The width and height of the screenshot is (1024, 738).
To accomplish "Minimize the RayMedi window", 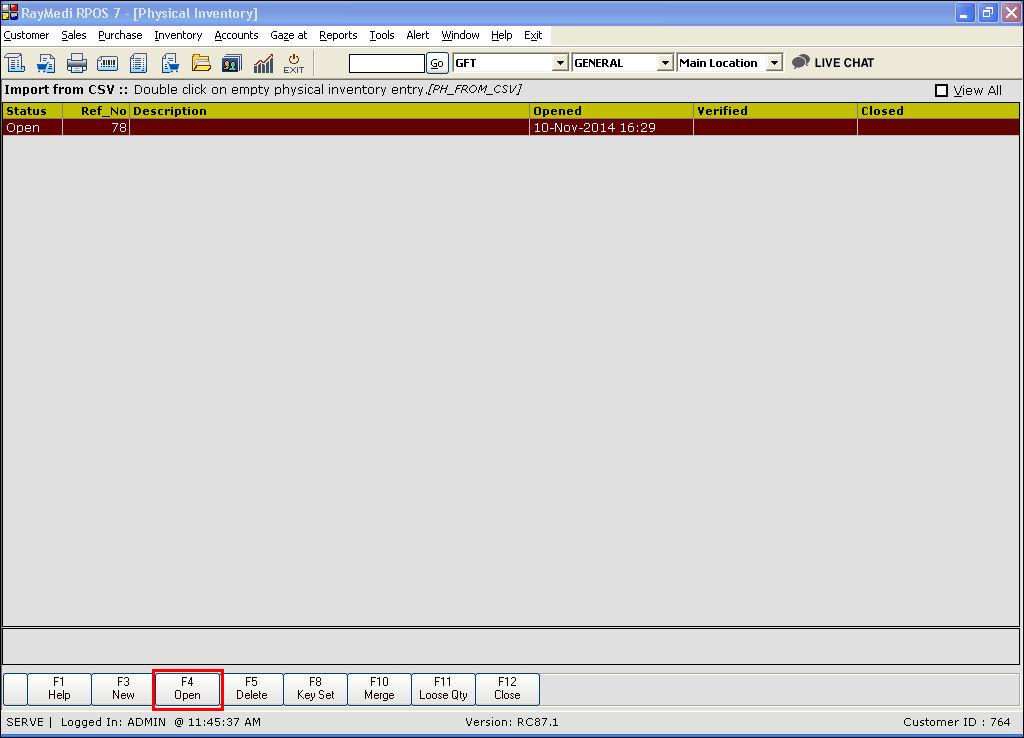I will 965,12.
